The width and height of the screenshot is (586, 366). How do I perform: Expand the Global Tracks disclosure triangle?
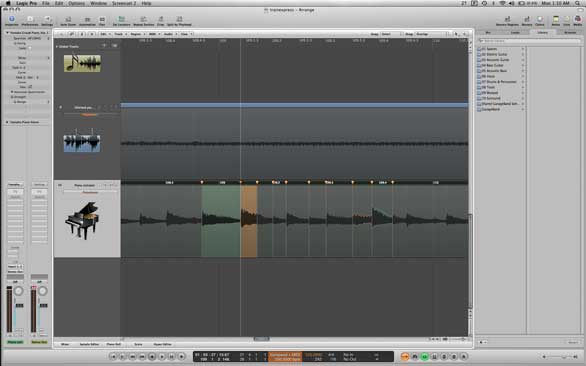coord(57,46)
